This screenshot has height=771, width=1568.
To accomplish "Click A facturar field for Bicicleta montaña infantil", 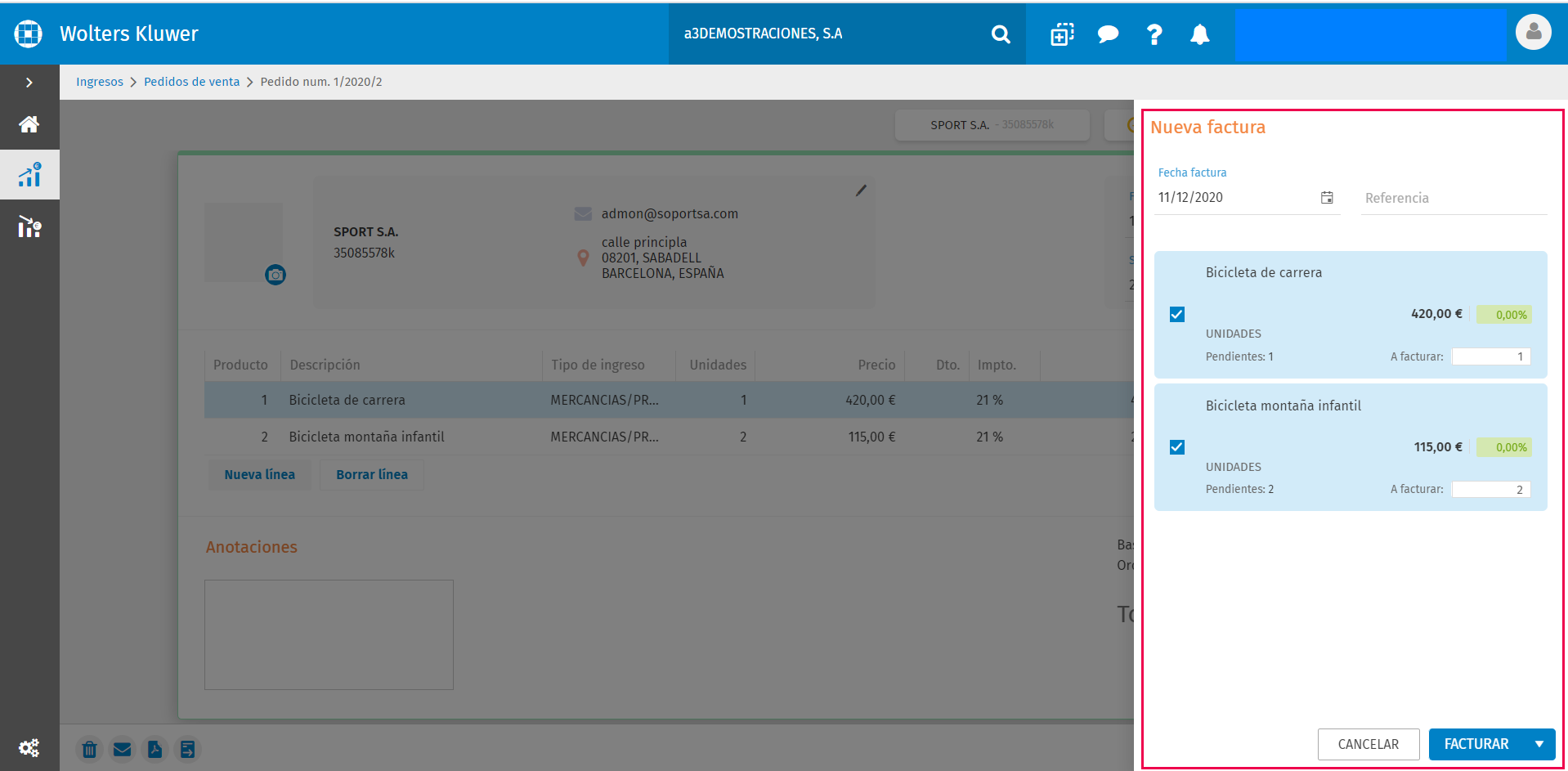I will pos(1490,490).
